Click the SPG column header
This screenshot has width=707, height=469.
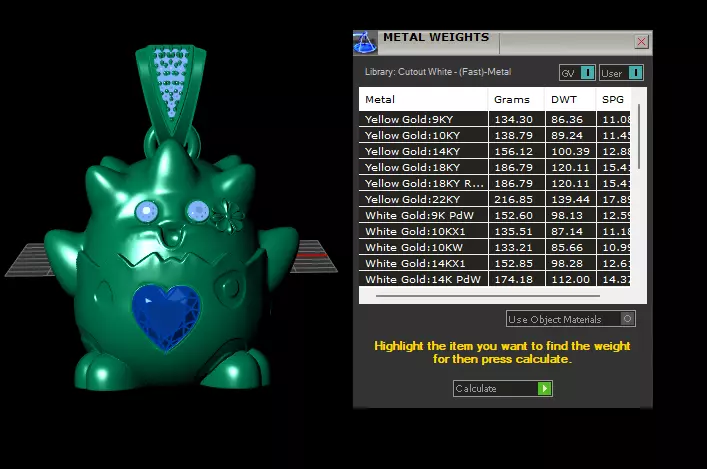point(613,99)
